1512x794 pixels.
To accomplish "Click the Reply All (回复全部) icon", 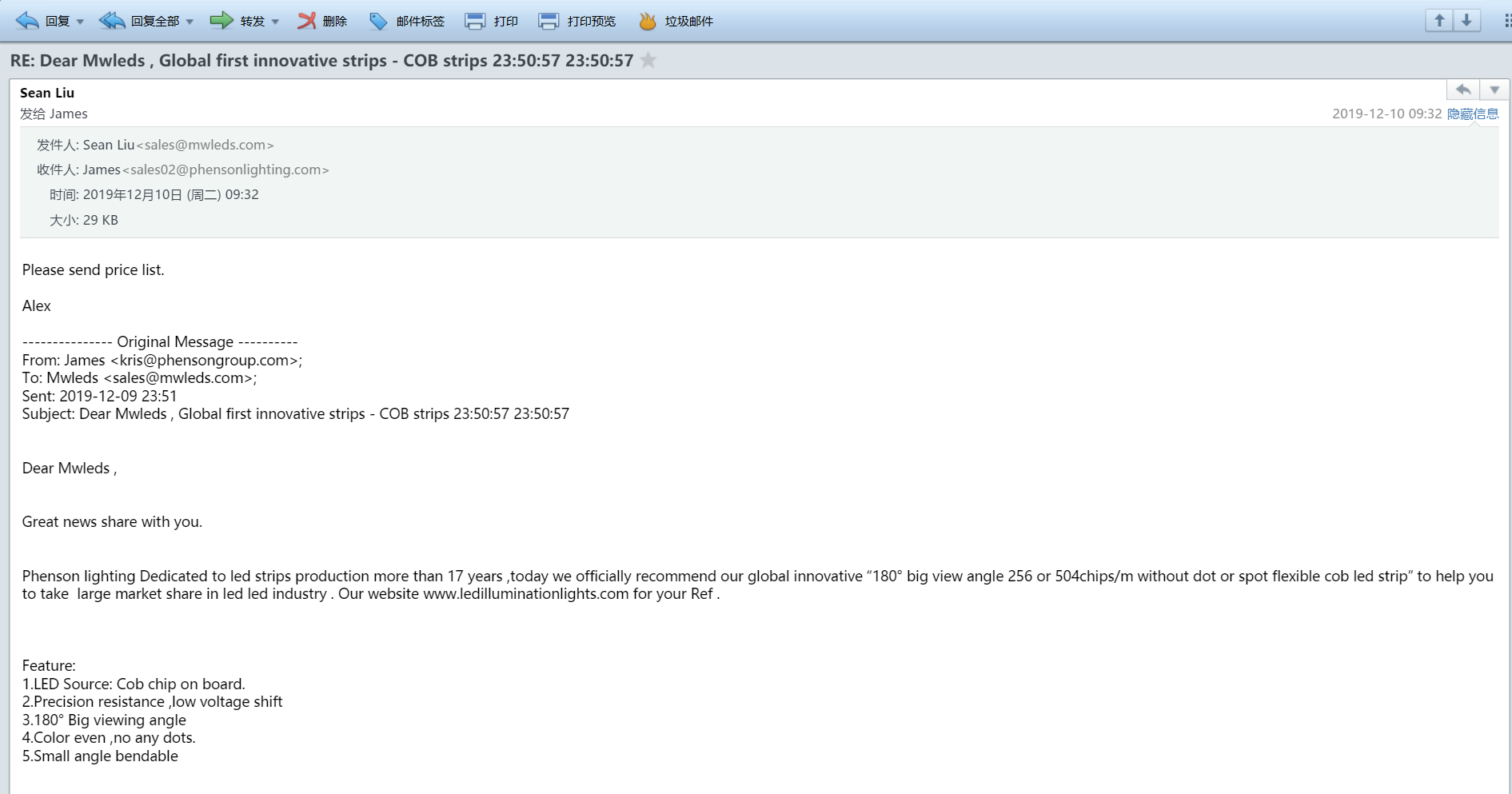I will (112, 21).
